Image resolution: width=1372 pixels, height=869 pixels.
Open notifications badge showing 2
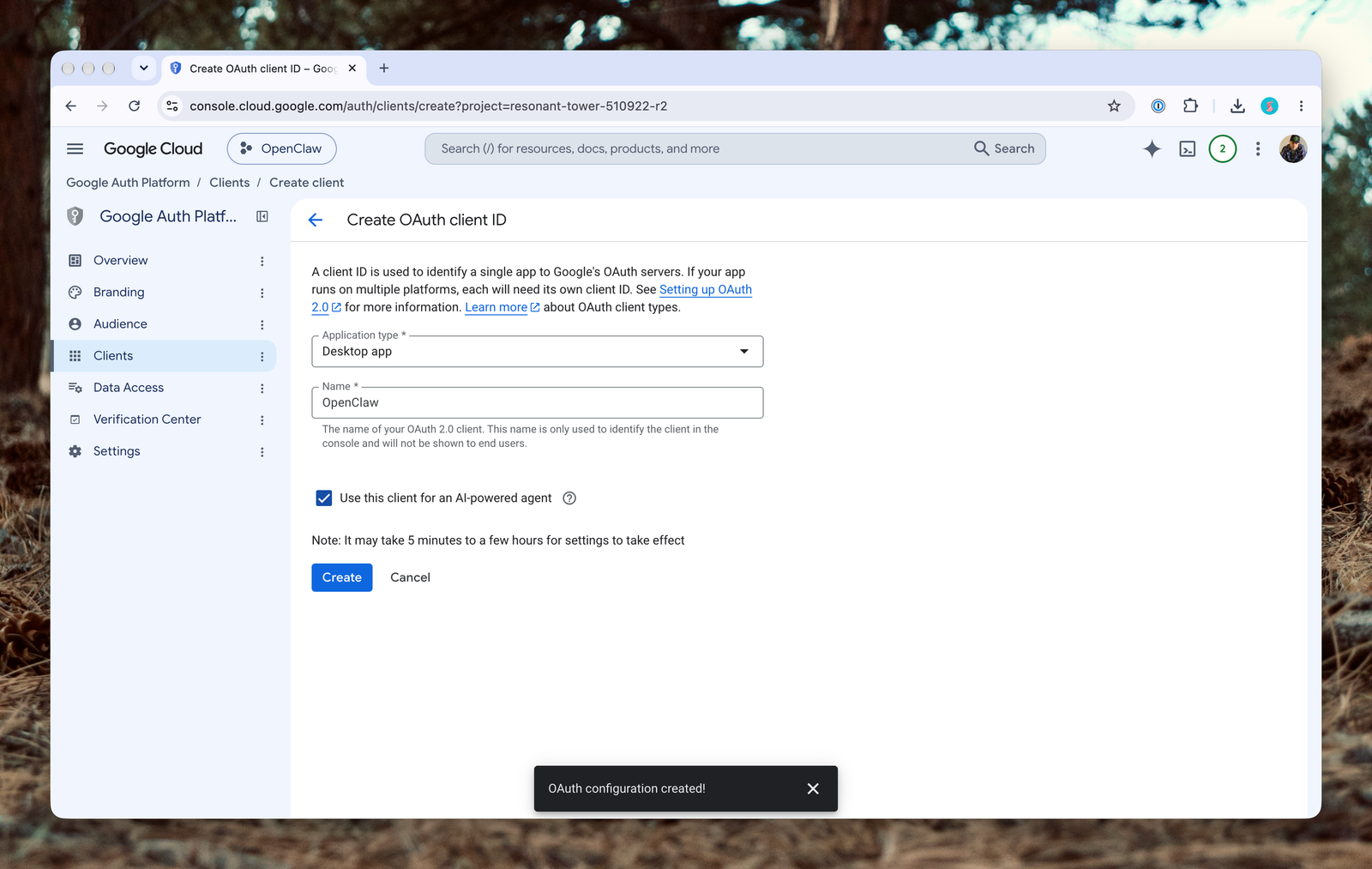[1222, 148]
